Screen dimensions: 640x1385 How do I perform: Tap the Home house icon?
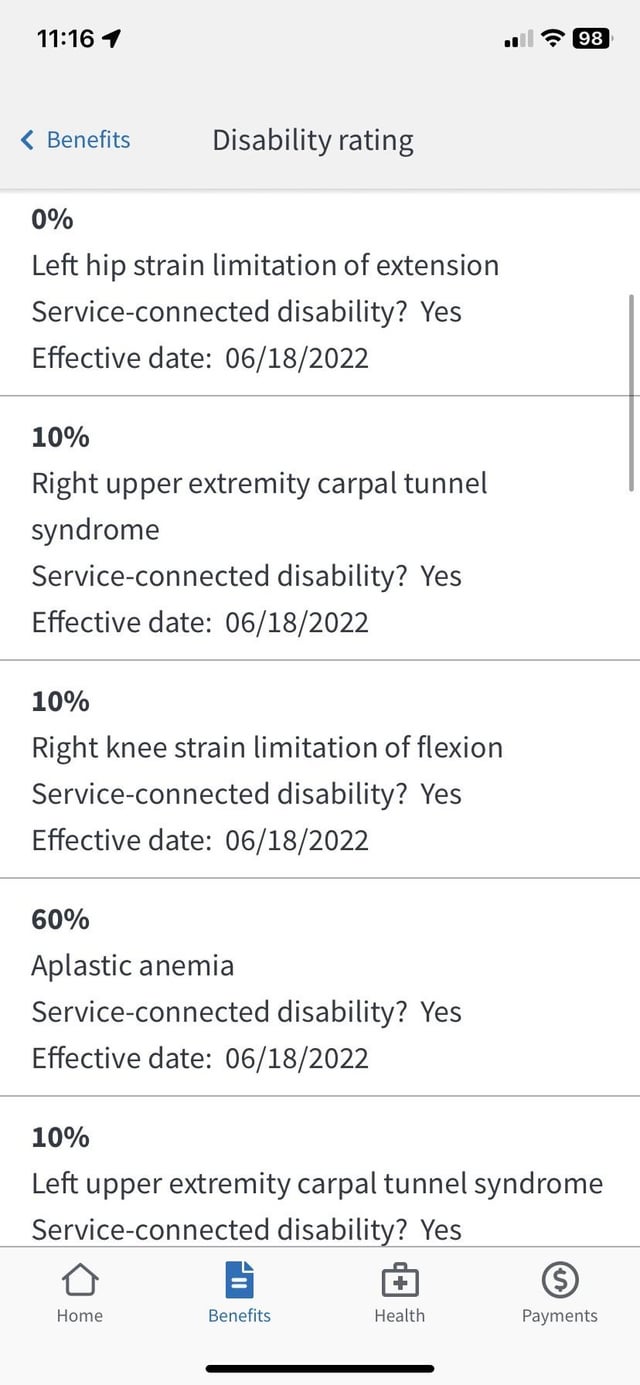click(80, 1279)
